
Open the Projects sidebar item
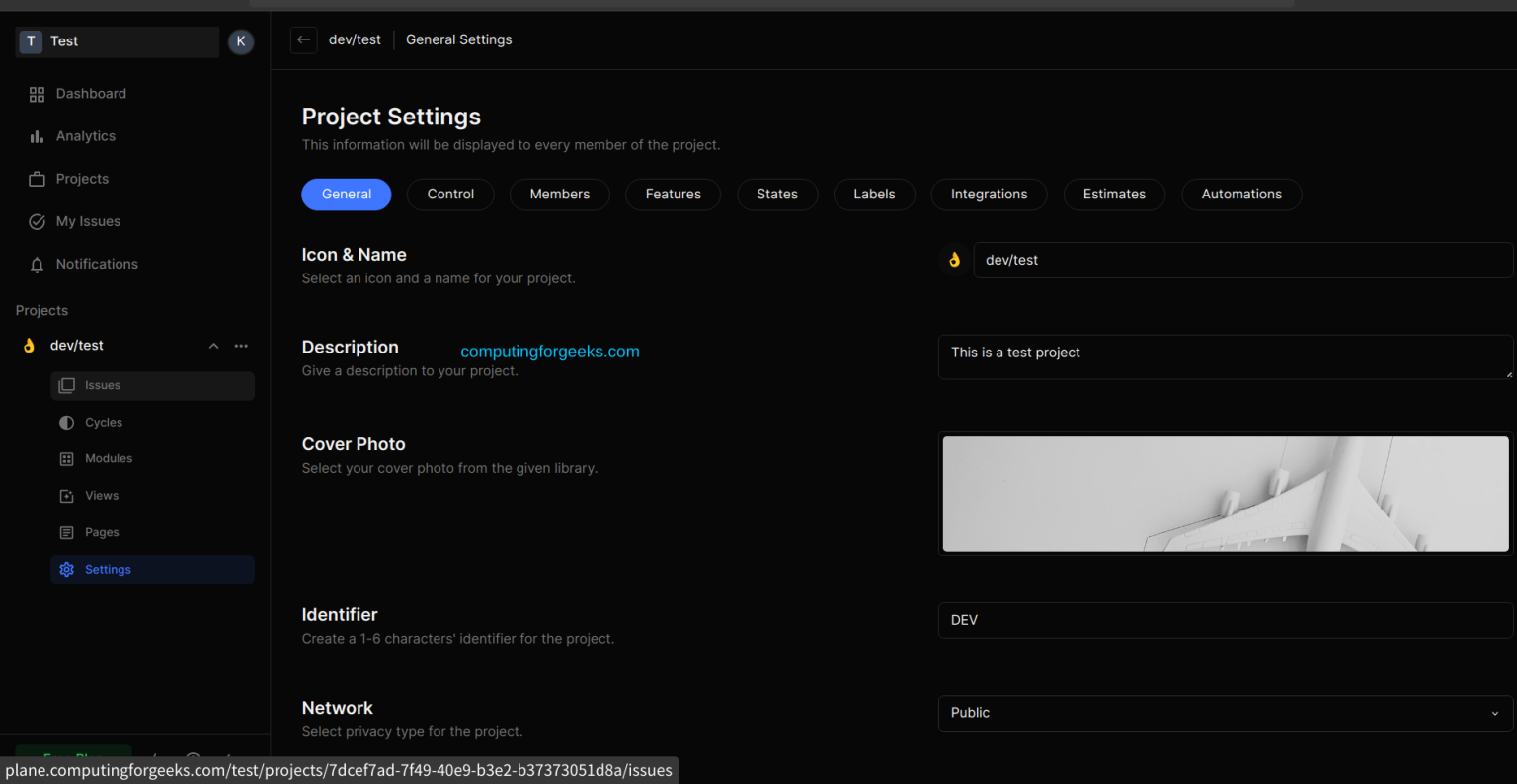click(x=84, y=179)
